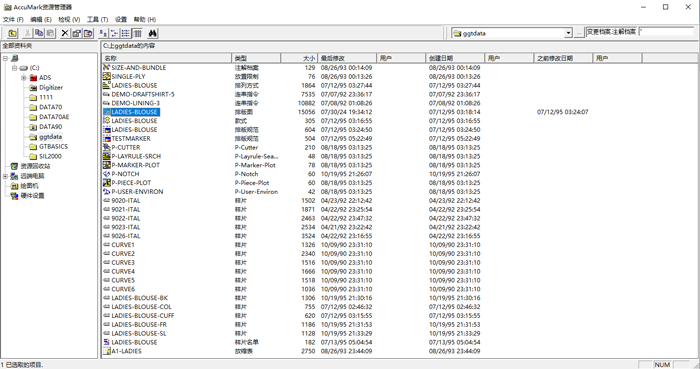The image size is (700, 369).
Task: Sort by the 之前修改日期 column header
Action: pos(563,58)
